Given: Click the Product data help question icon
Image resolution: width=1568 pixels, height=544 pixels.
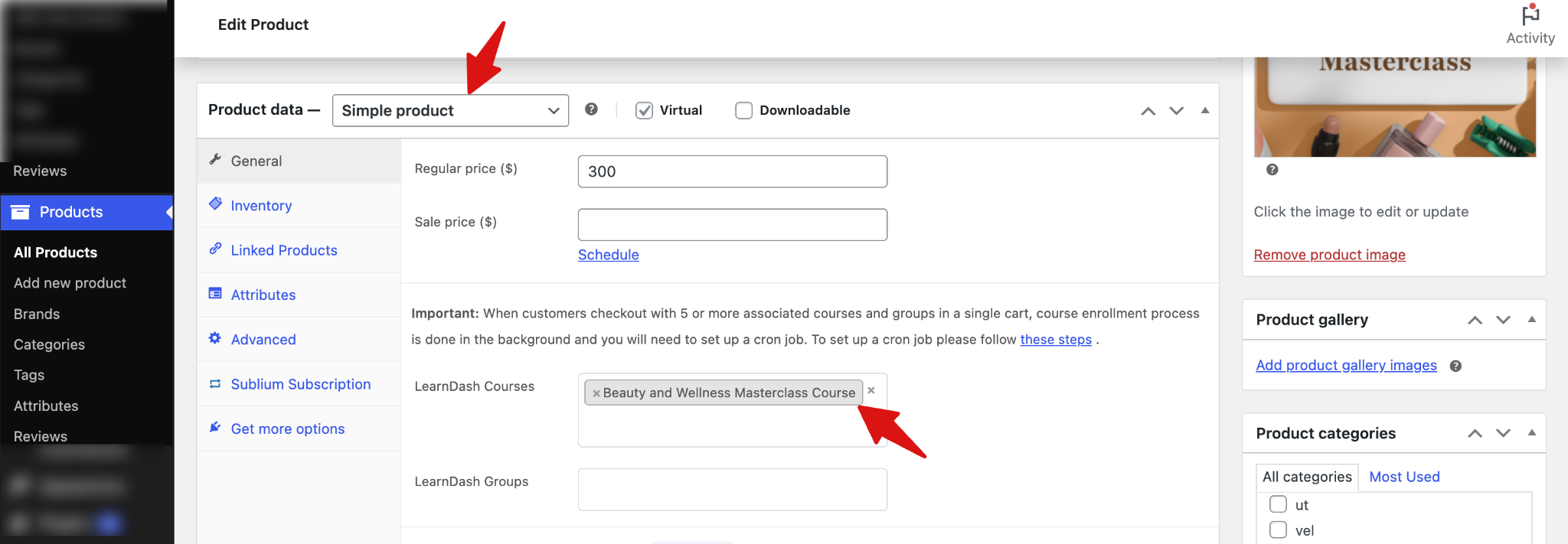Looking at the screenshot, I should [x=591, y=109].
